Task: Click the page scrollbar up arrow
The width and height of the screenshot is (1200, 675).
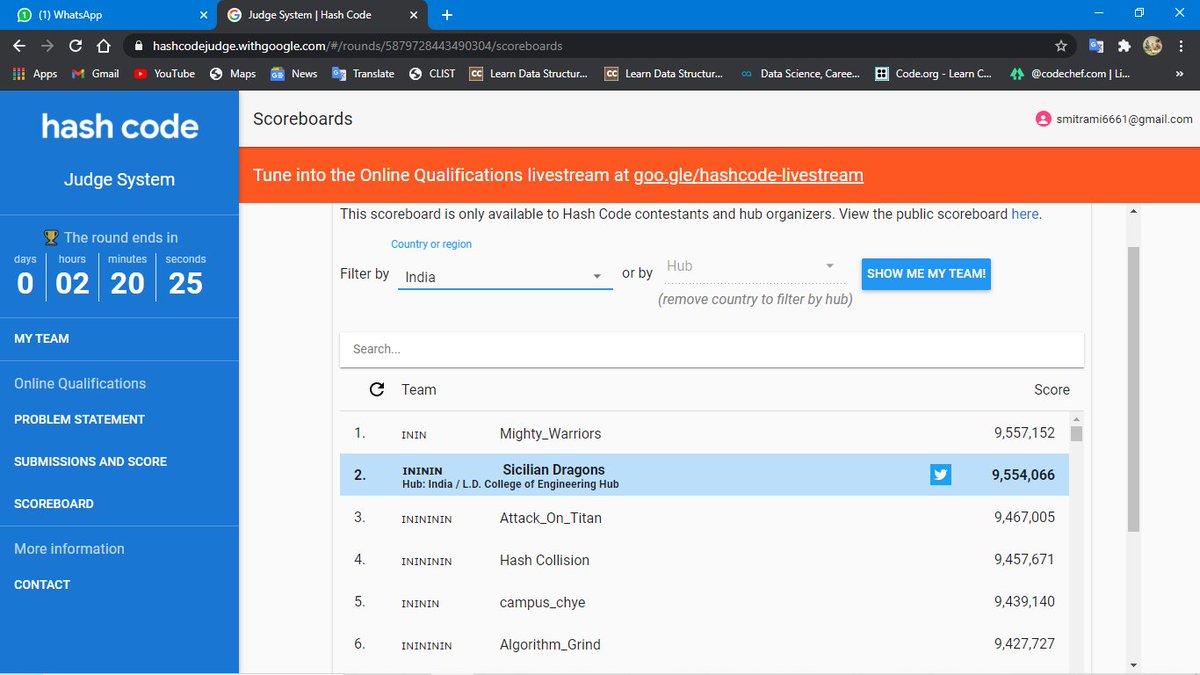Action: [1133, 211]
